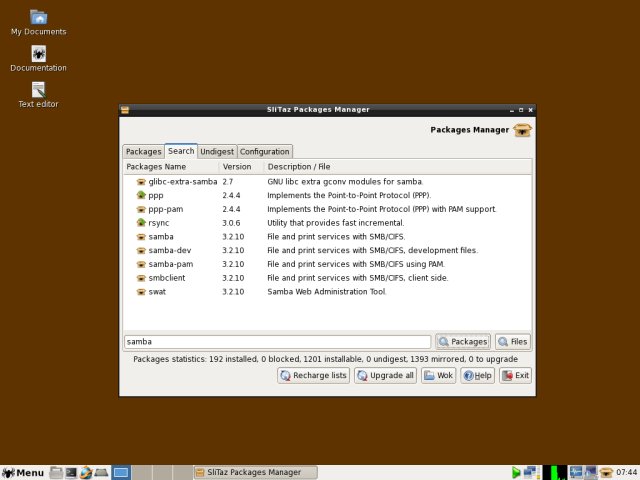Click the package box icon beside glibc-extra-samba
Screen dimensions: 640x480
pyautogui.click(x=141, y=182)
